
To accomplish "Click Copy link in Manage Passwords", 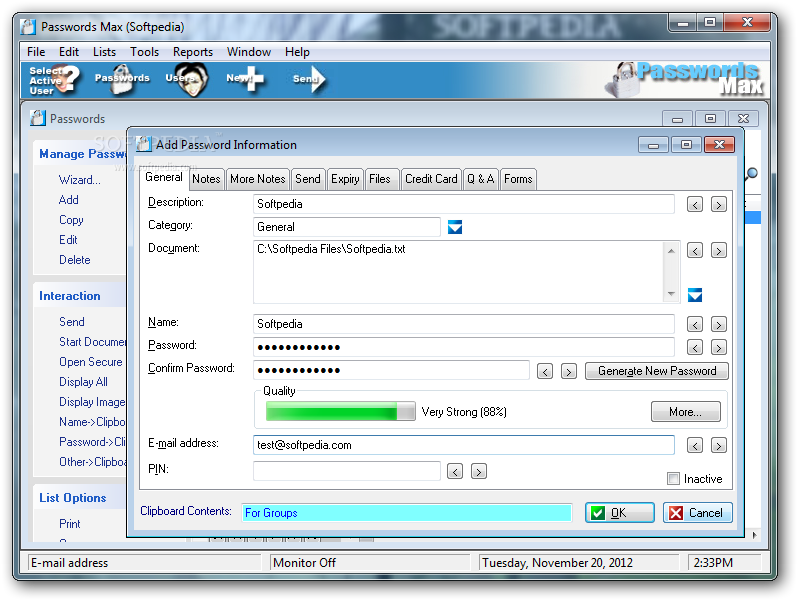I will (x=71, y=220).
